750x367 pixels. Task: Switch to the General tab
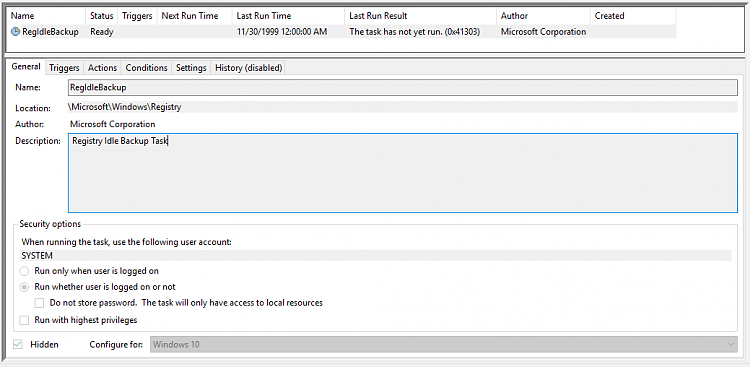pyautogui.click(x=26, y=67)
